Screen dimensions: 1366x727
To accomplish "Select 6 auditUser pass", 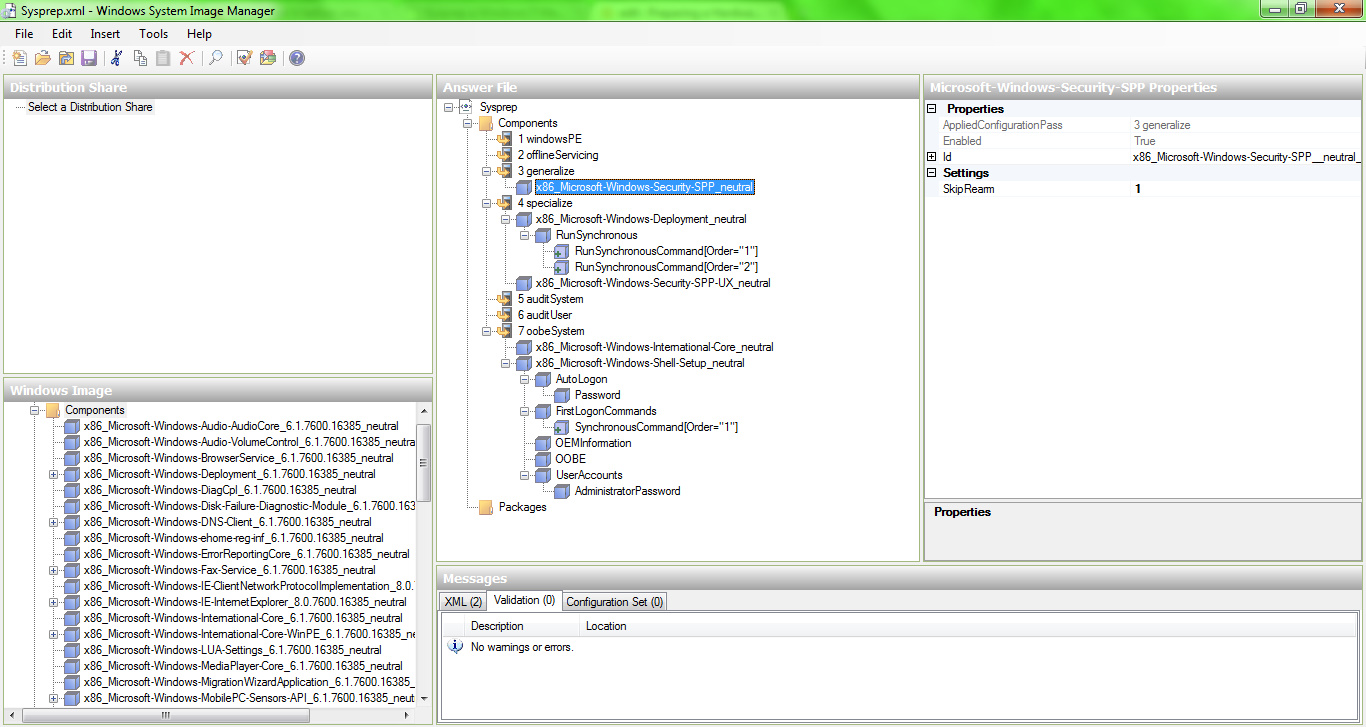I will pyautogui.click(x=545, y=315).
